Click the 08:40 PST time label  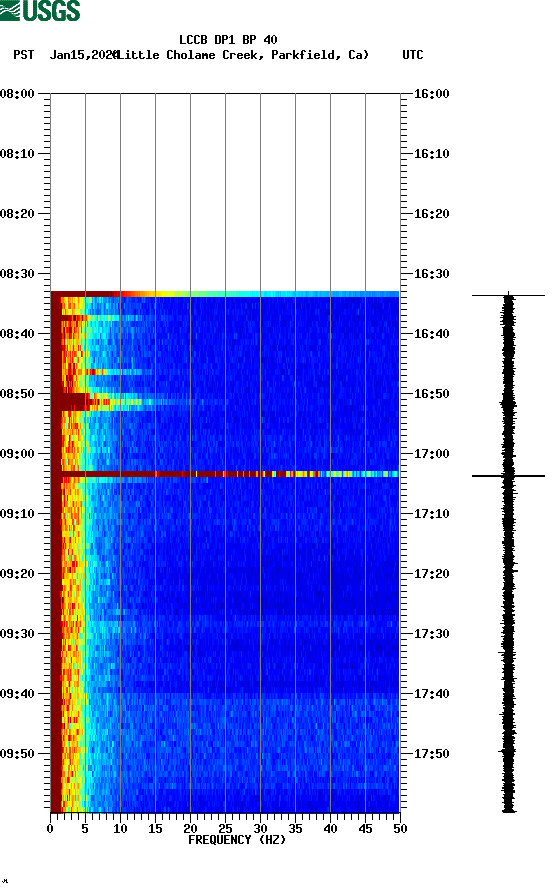[18, 334]
